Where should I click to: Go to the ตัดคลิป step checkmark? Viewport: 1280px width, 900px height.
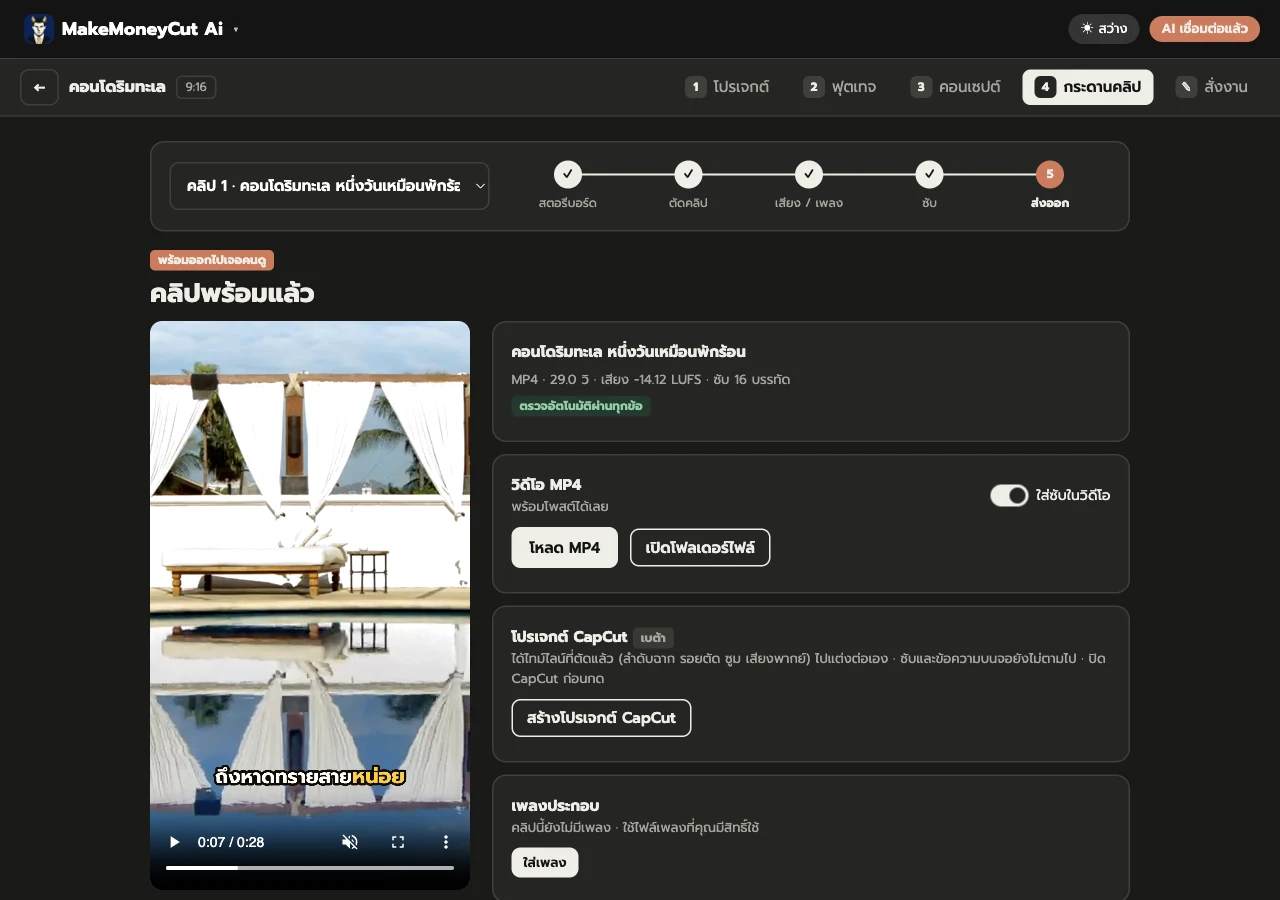point(688,175)
